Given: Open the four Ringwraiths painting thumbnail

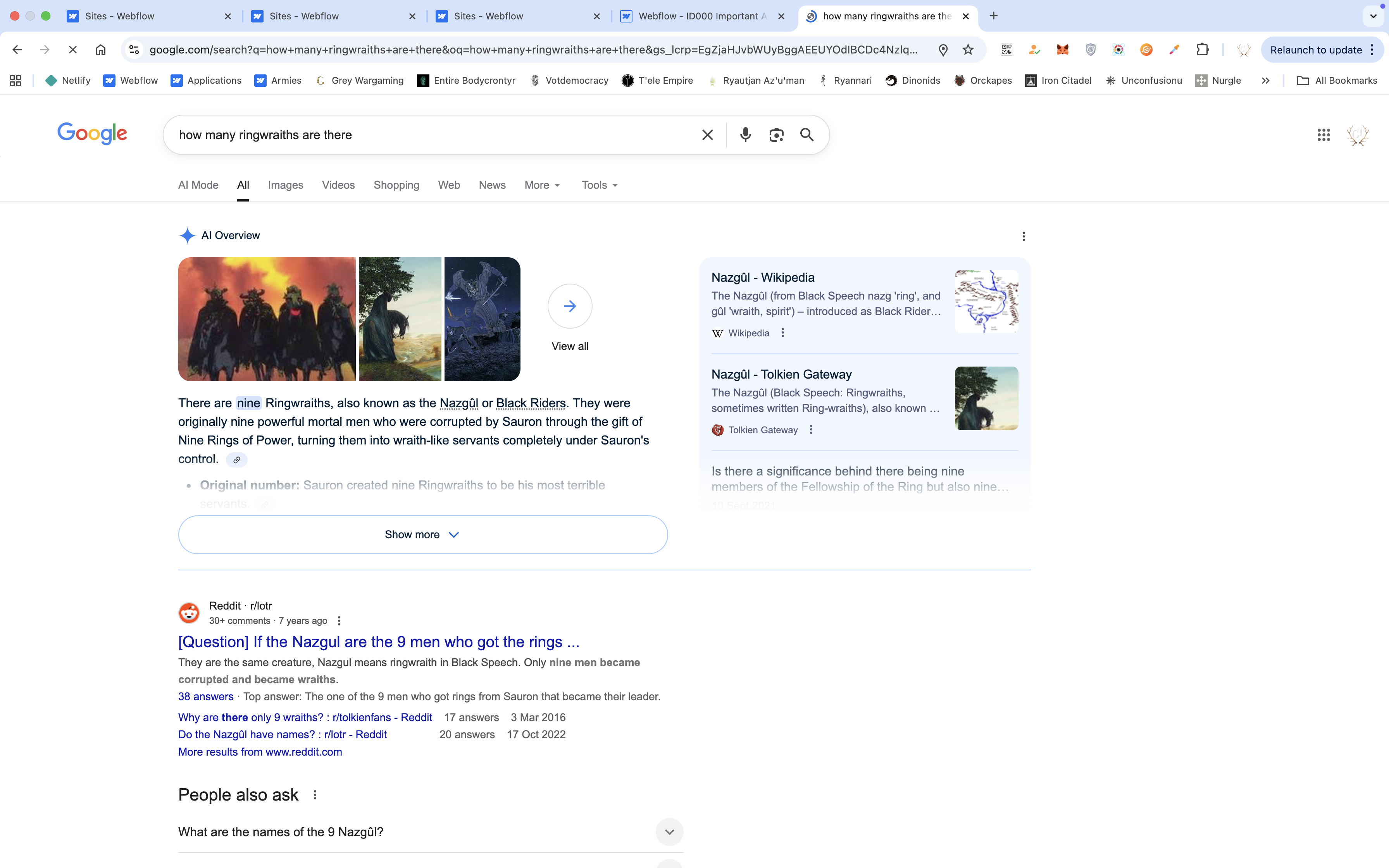Looking at the screenshot, I should coord(267,319).
